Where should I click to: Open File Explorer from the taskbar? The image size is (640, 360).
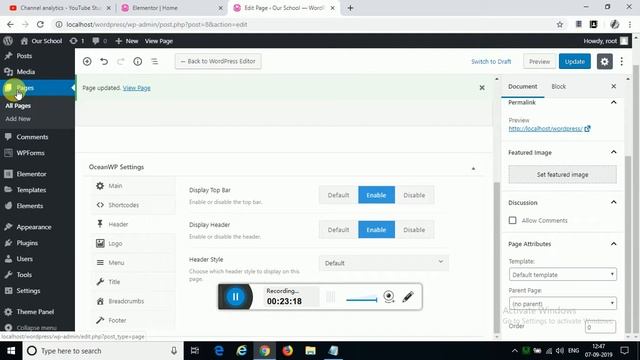[310, 351]
